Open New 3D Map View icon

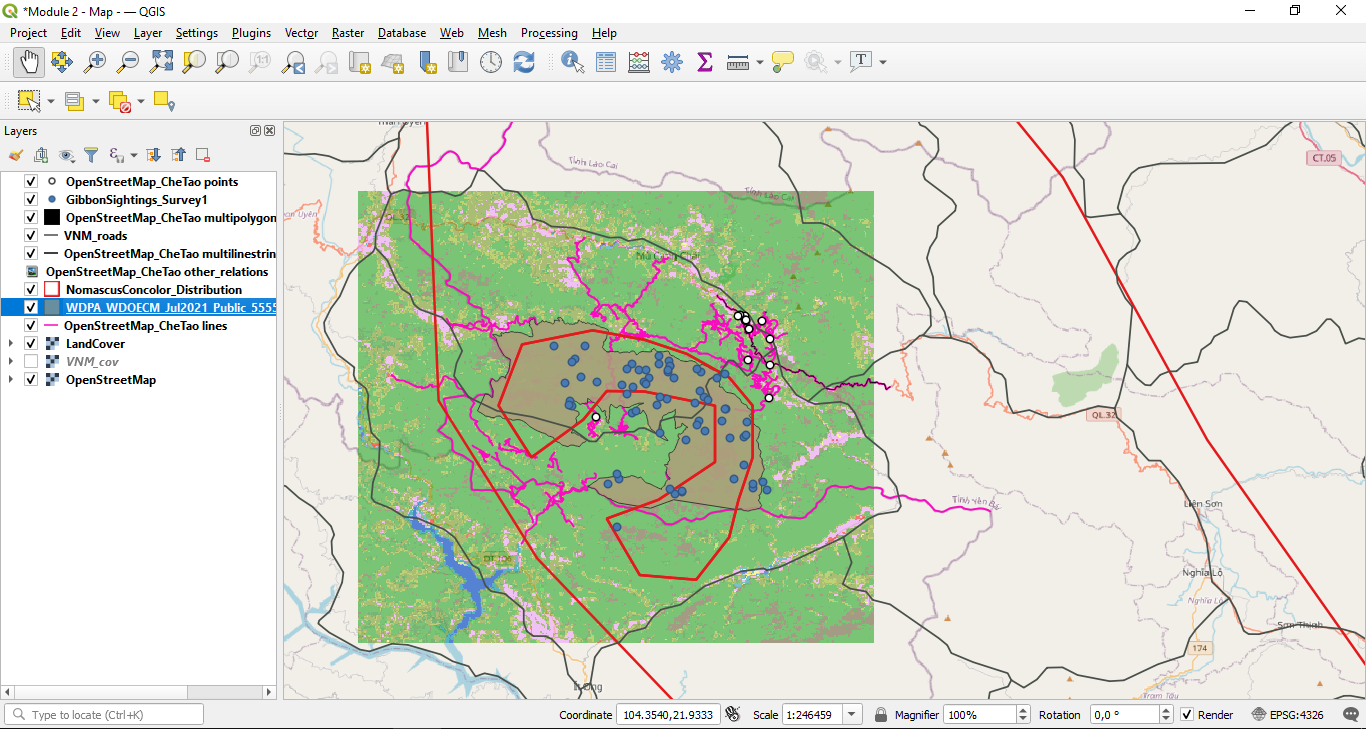pos(392,62)
